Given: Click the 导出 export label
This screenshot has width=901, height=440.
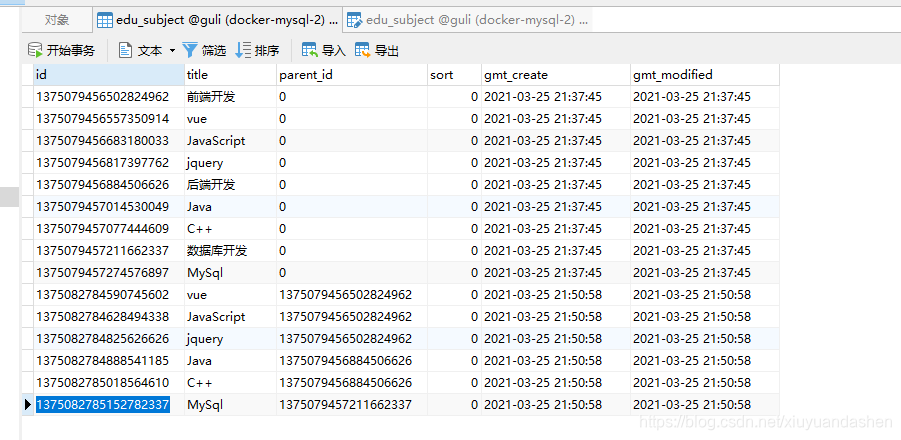Looking at the screenshot, I should (387, 51).
